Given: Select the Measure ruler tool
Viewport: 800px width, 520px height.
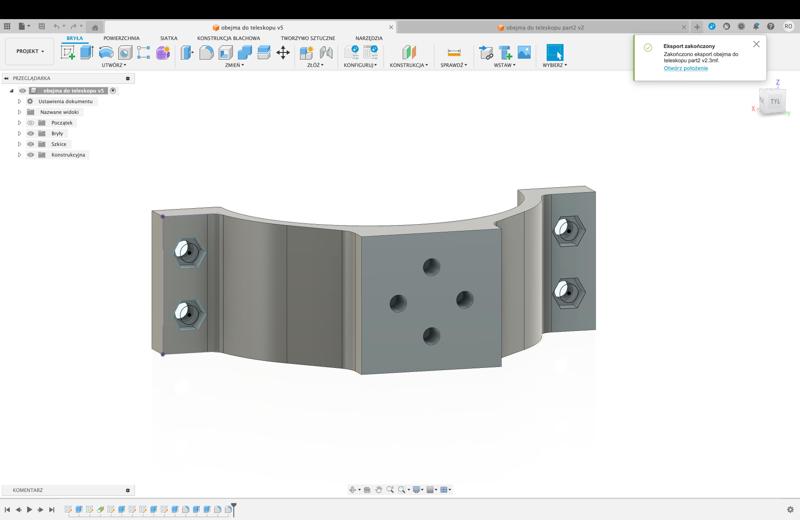Looking at the screenshot, I should click(x=454, y=52).
